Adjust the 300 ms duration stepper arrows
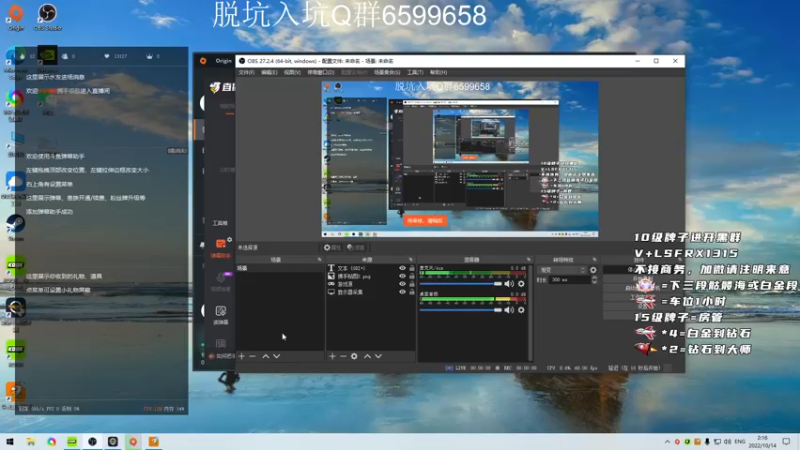This screenshot has width=800, height=450. [594, 280]
